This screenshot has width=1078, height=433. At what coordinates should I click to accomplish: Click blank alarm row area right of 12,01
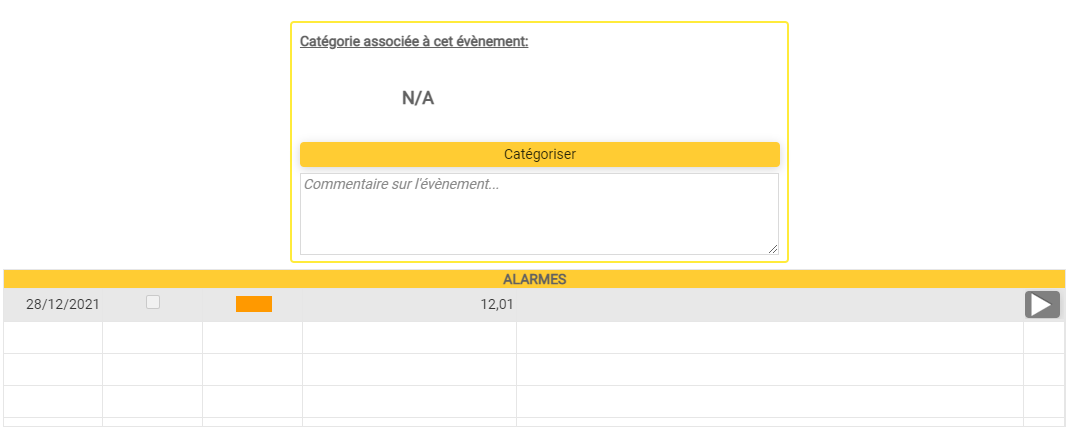pyautogui.click(x=770, y=304)
